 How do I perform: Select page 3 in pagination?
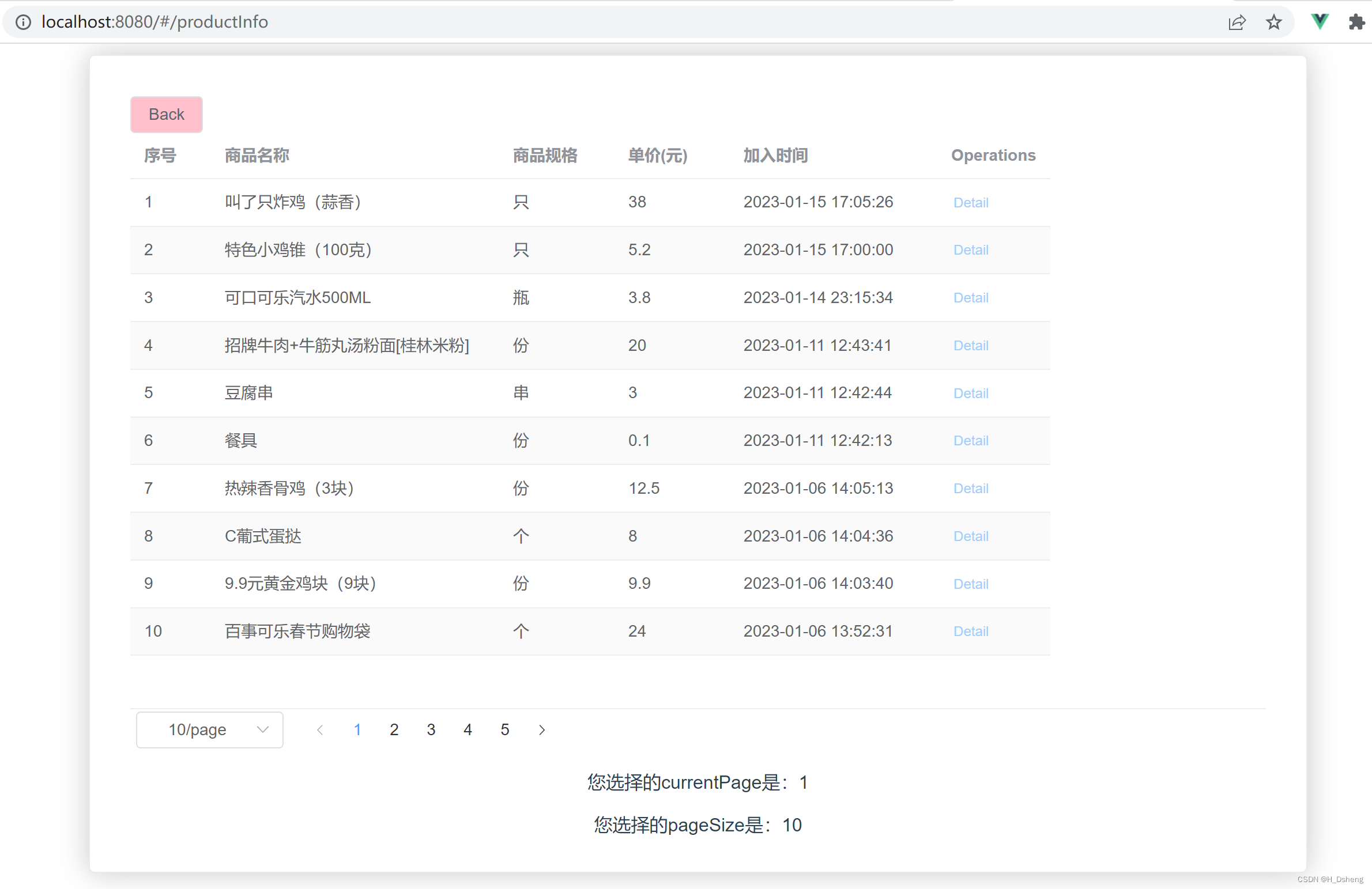click(x=431, y=730)
